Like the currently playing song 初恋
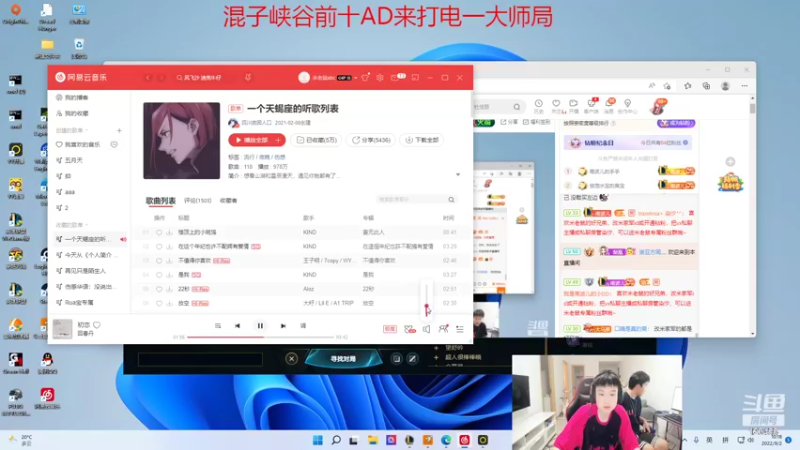Screen dimensions: 800x450 tap(97, 325)
